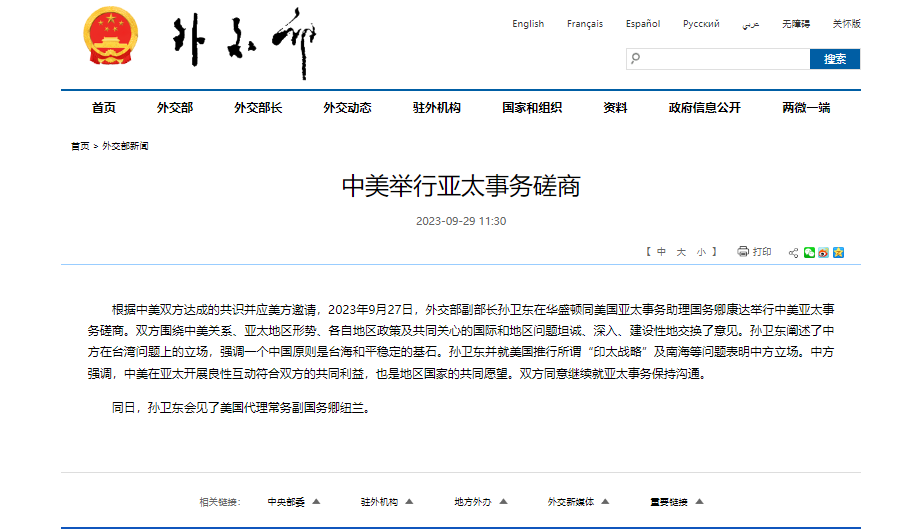This screenshot has height=530, width=902.
Task: Click the date 2023-09-29 11:30
Action: pyautogui.click(x=461, y=221)
